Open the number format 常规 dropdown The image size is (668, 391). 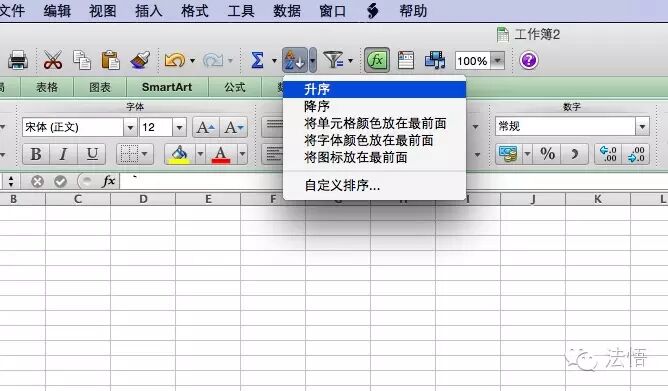[x=642, y=126]
